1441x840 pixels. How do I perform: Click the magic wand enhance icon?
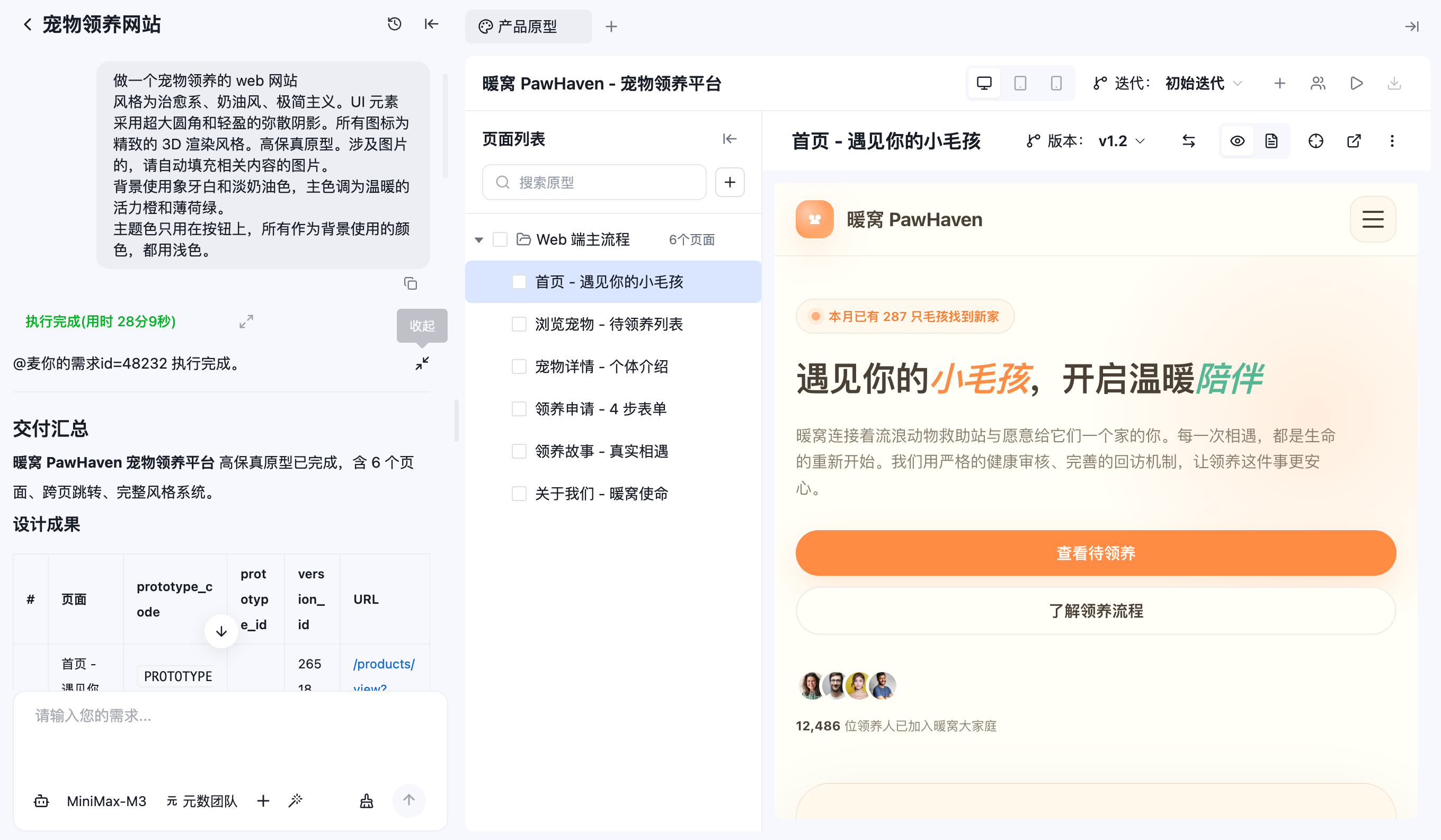(x=296, y=801)
